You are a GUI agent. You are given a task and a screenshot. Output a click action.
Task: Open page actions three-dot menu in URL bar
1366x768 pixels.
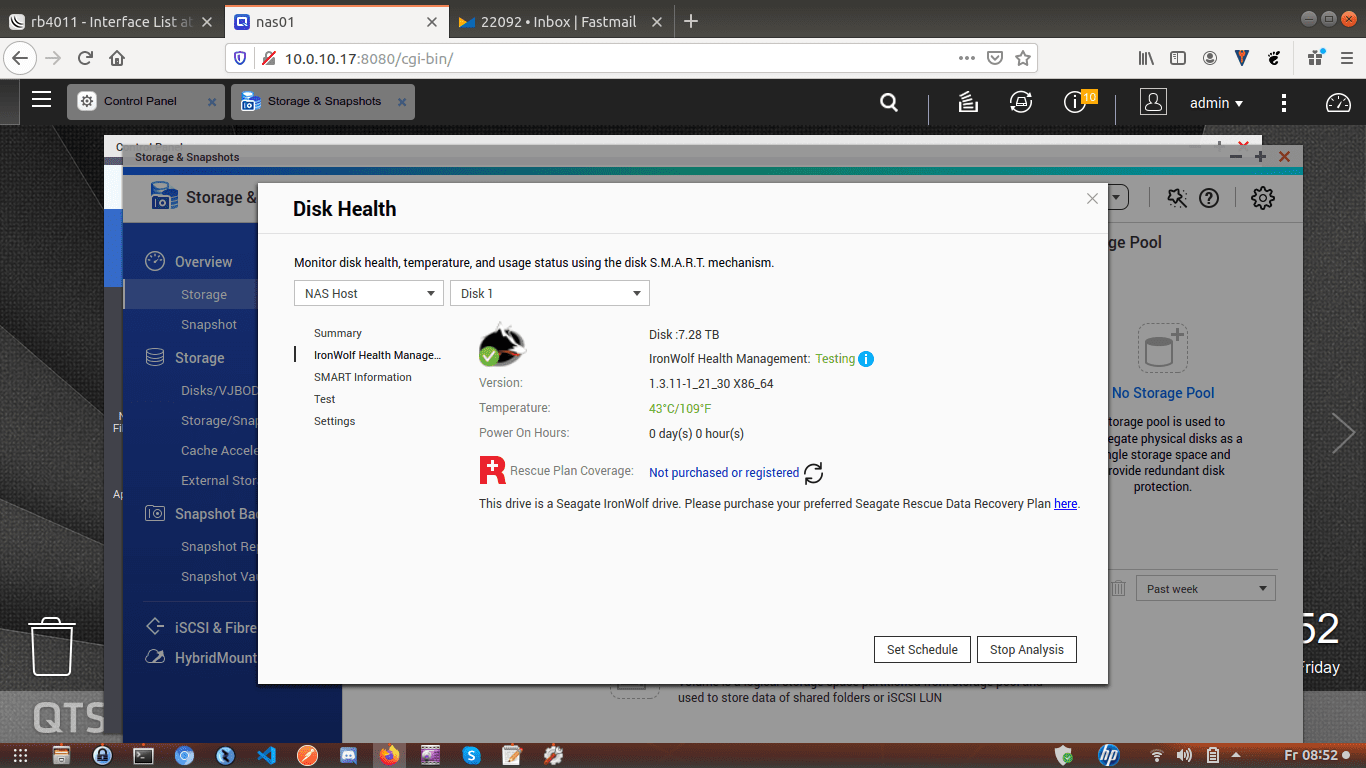[966, 58]
